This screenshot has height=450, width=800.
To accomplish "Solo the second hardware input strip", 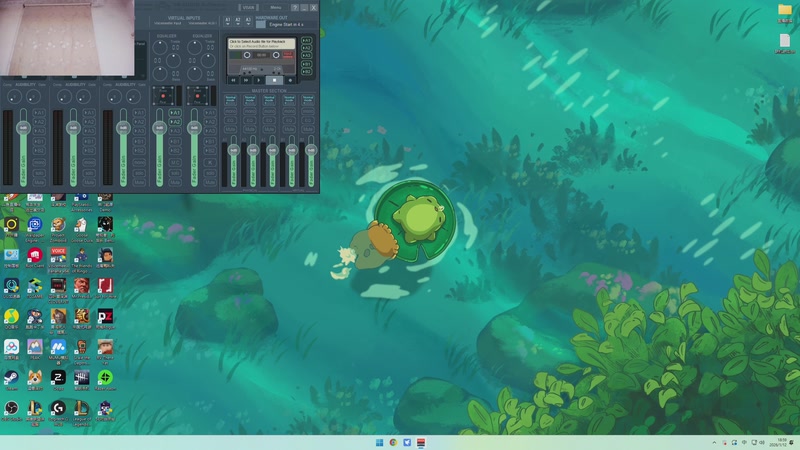I will (89, 173).
